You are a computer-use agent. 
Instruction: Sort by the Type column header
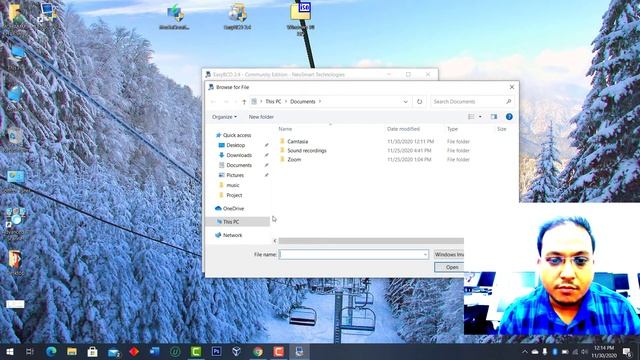tap(452, 129)
